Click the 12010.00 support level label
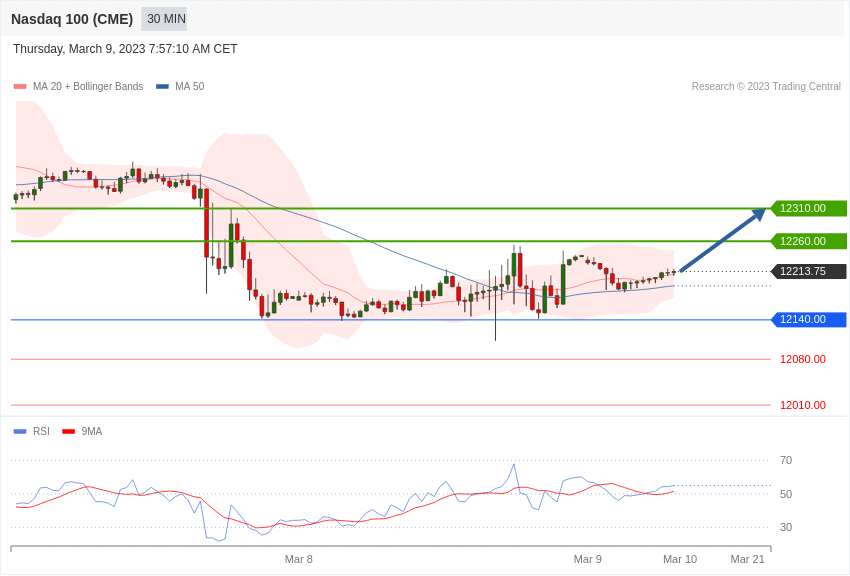 [803, 405]
